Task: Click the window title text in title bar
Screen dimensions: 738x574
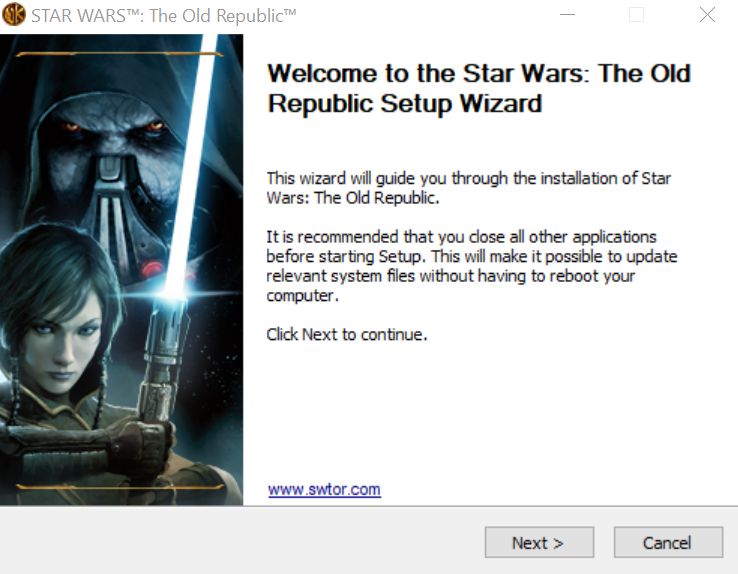Action: [164, 16]
